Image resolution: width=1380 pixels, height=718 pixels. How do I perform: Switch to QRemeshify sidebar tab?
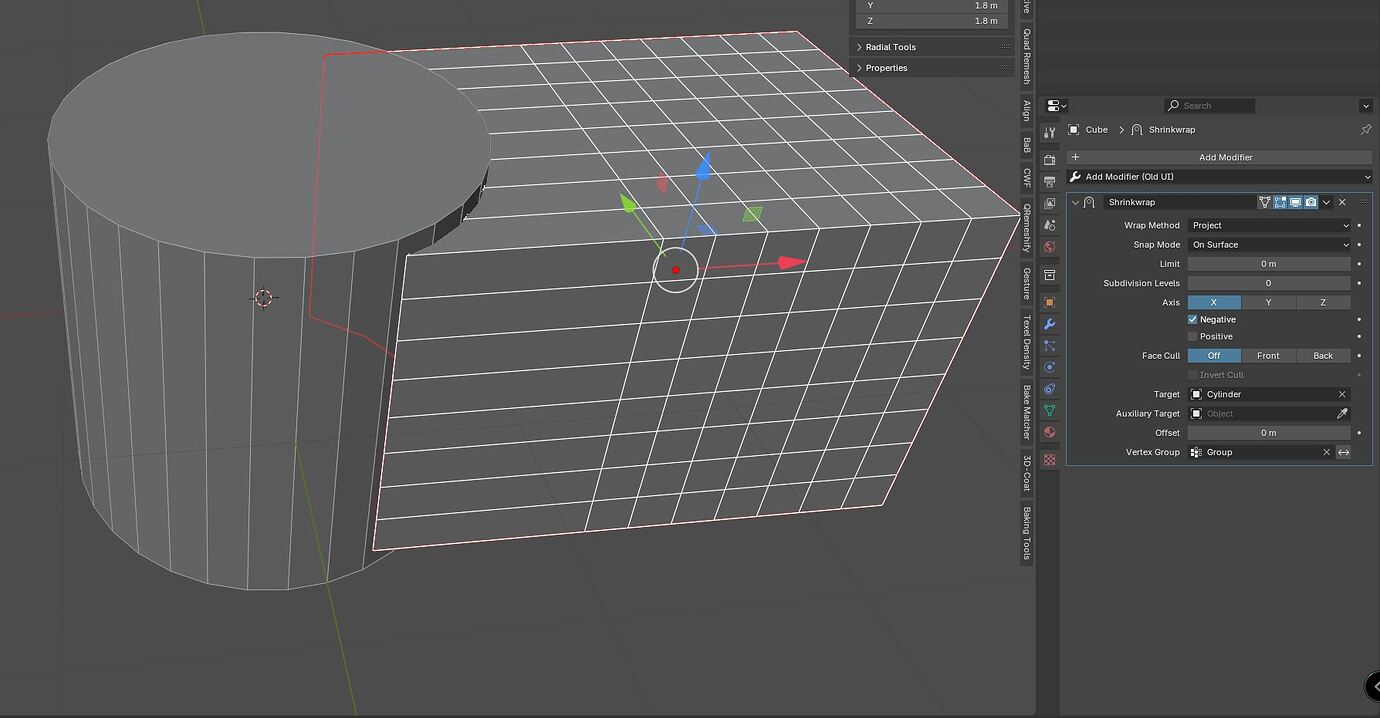(x=1026, y=229)
